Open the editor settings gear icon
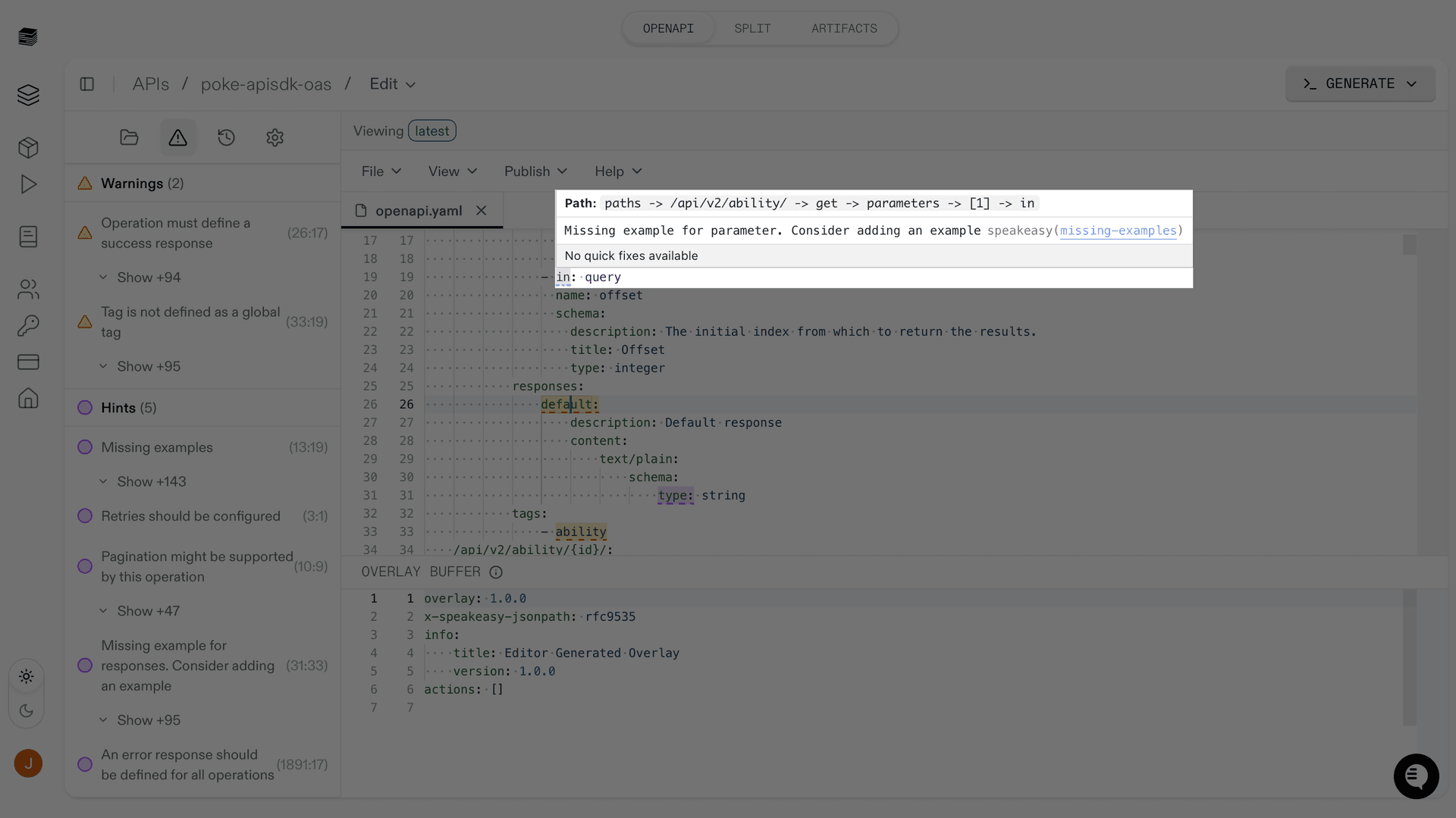Screen dimensions: 1456x818 point(275,137)
